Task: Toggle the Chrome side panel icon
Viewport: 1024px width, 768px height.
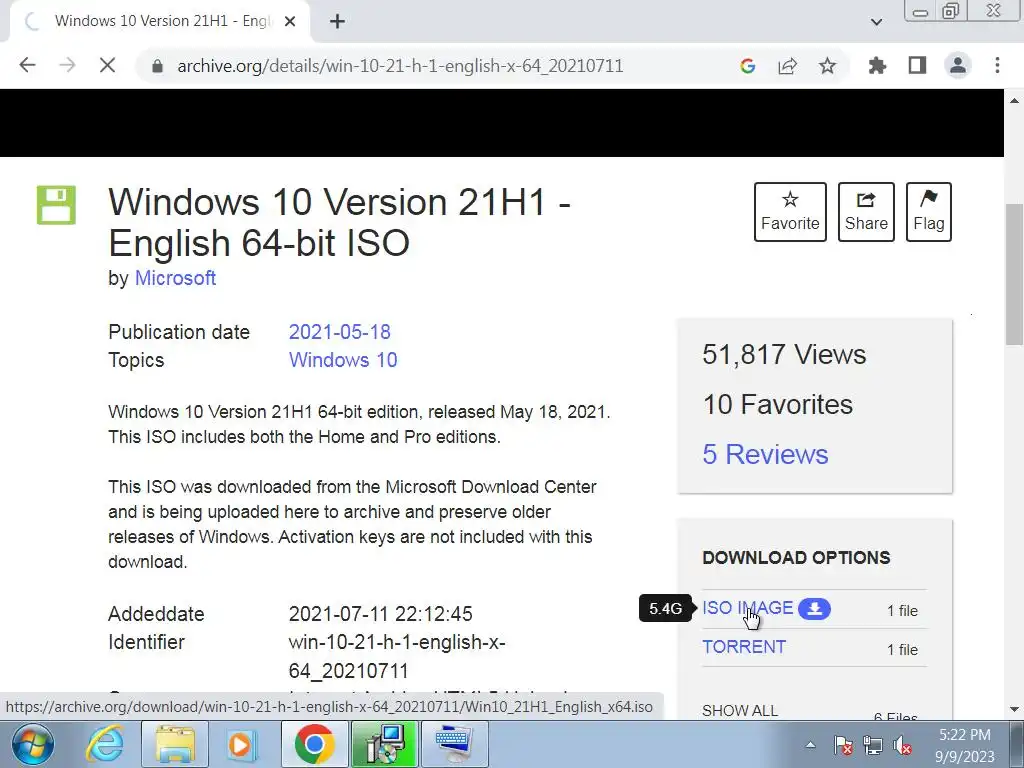Action: 918,65
